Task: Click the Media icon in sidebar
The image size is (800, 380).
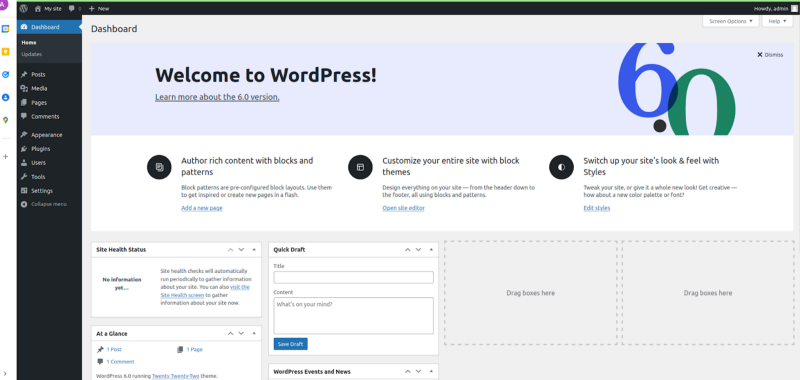Action: click(24, 88)
